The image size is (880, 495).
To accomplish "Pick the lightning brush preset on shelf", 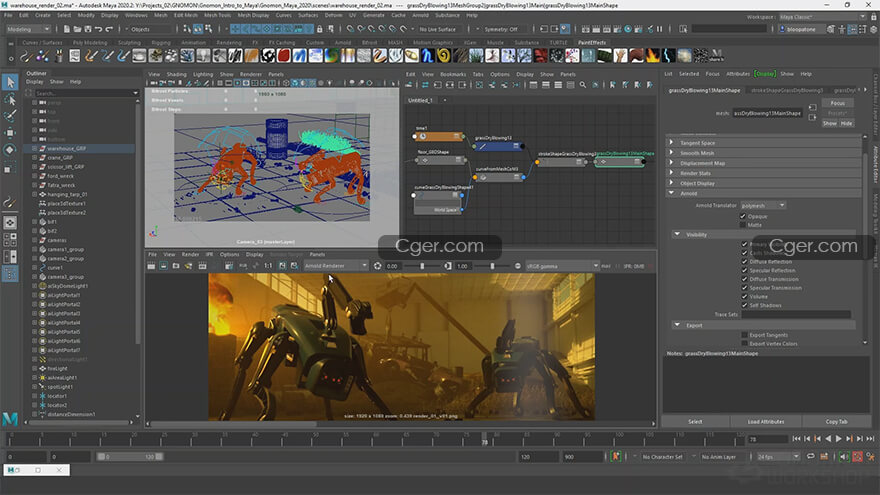I will coord(669,56).
